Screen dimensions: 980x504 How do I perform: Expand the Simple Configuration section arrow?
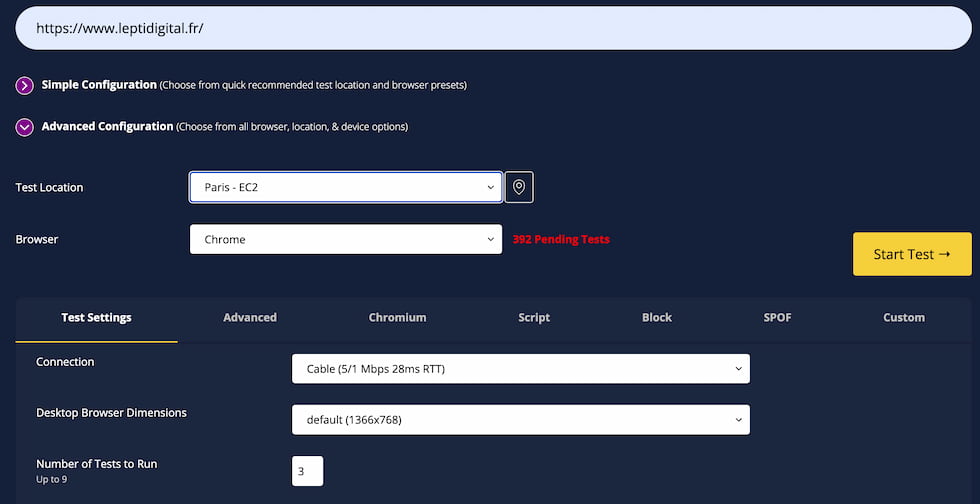tap(24, 86)
